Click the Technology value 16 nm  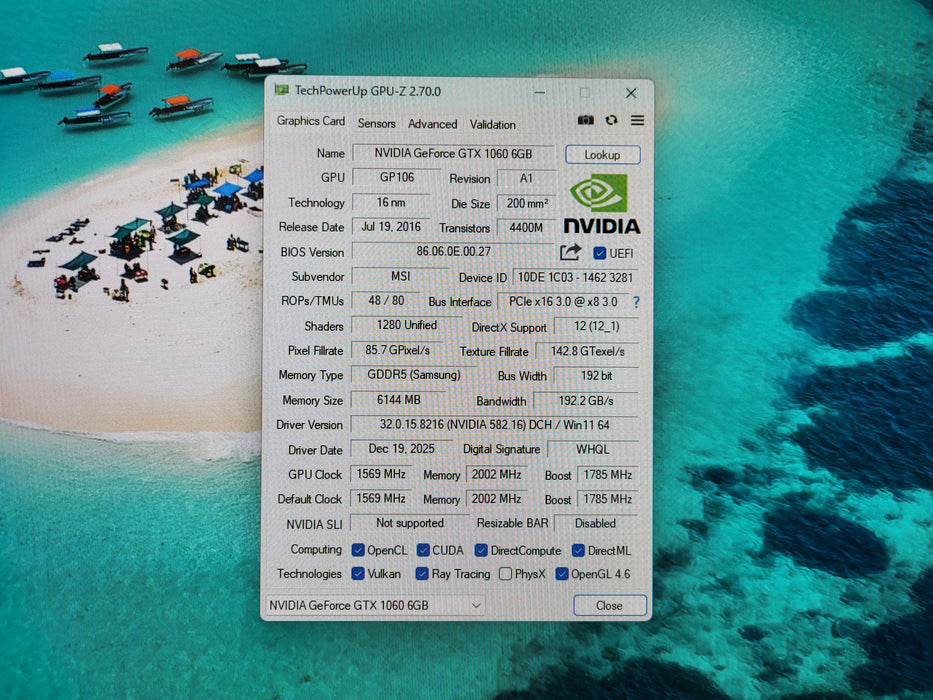(391, 202)
